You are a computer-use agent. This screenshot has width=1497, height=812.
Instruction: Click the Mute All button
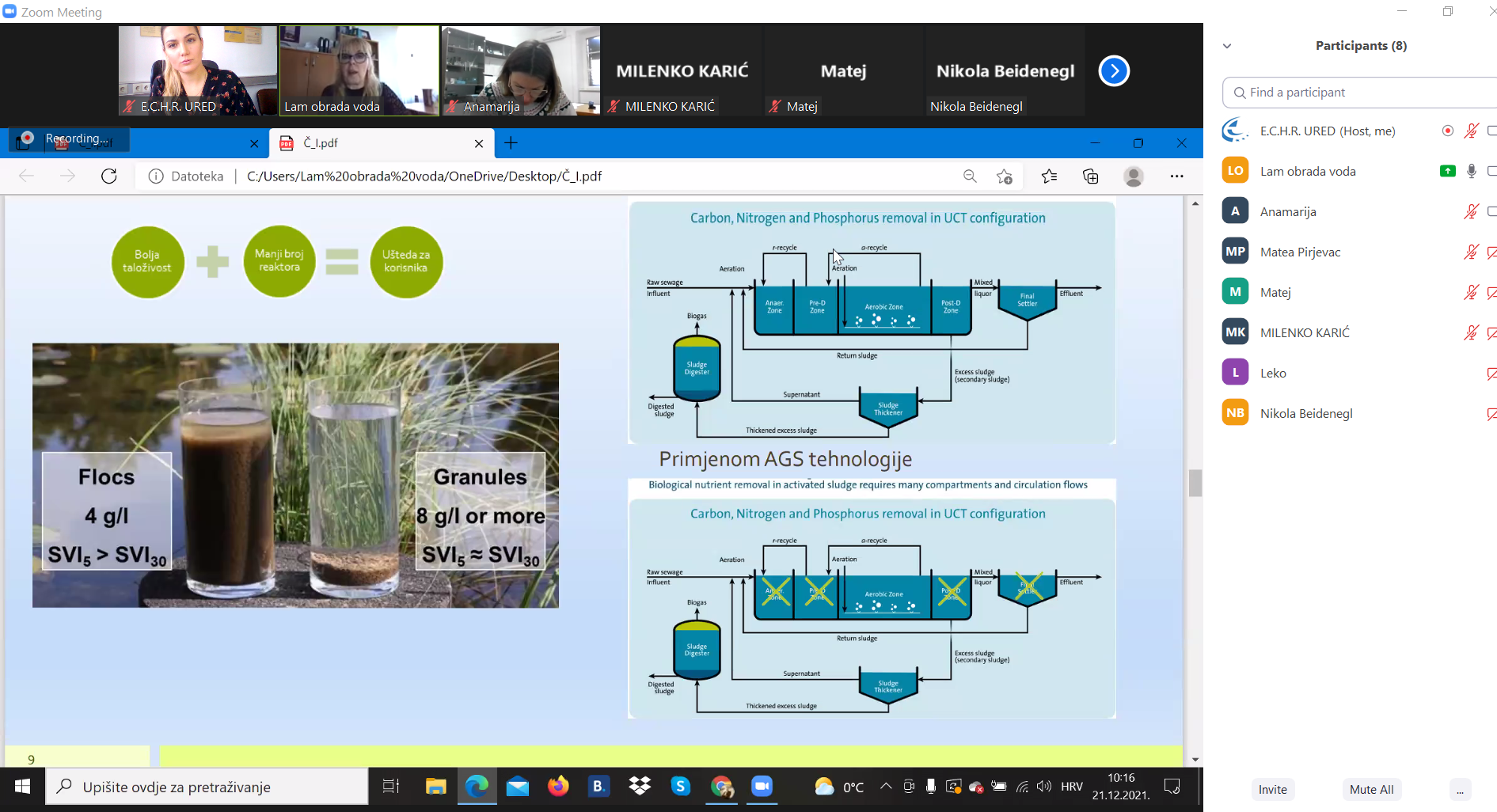1371,789
